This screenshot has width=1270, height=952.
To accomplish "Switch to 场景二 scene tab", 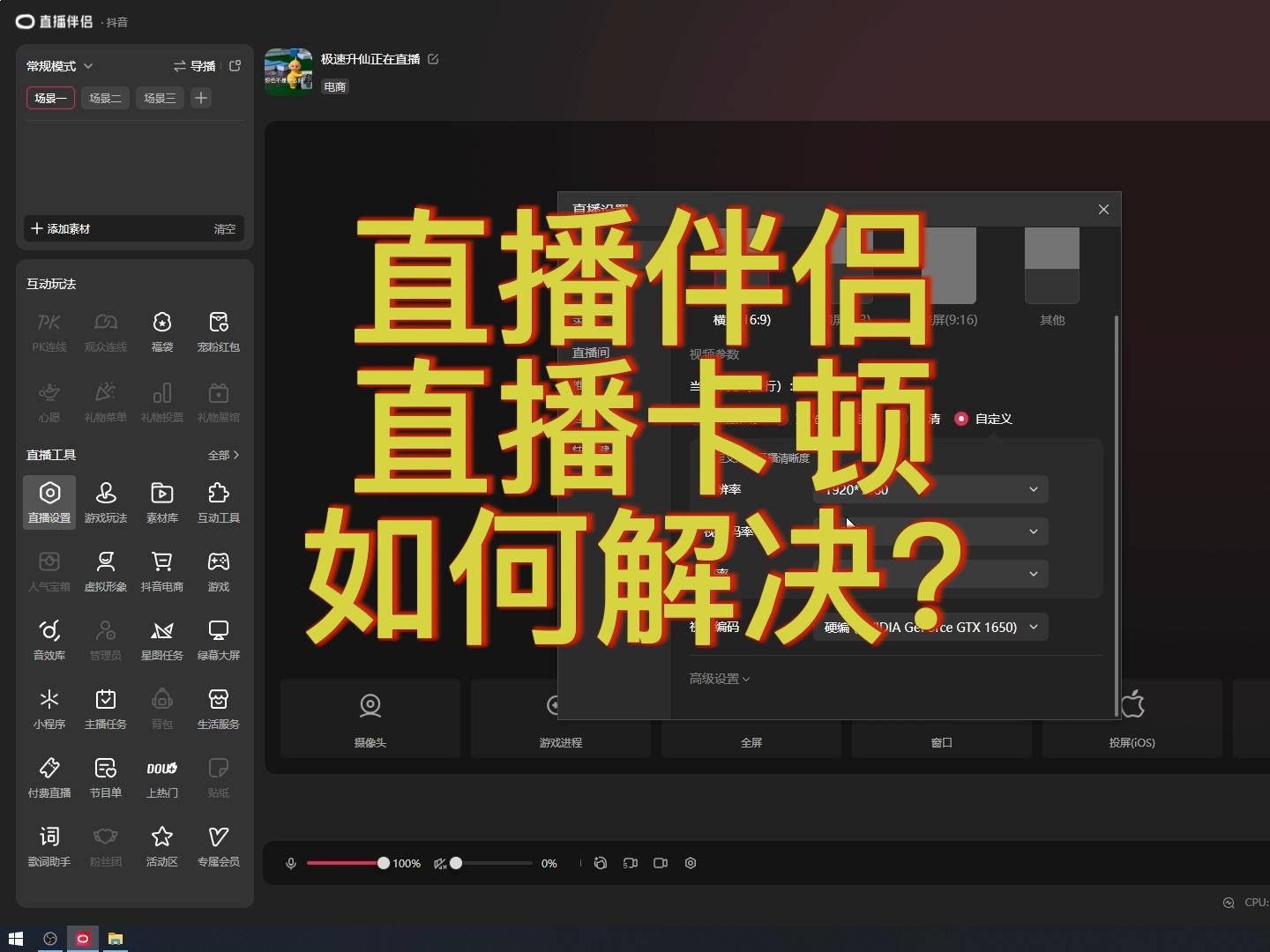I will (x=105, y=98).
